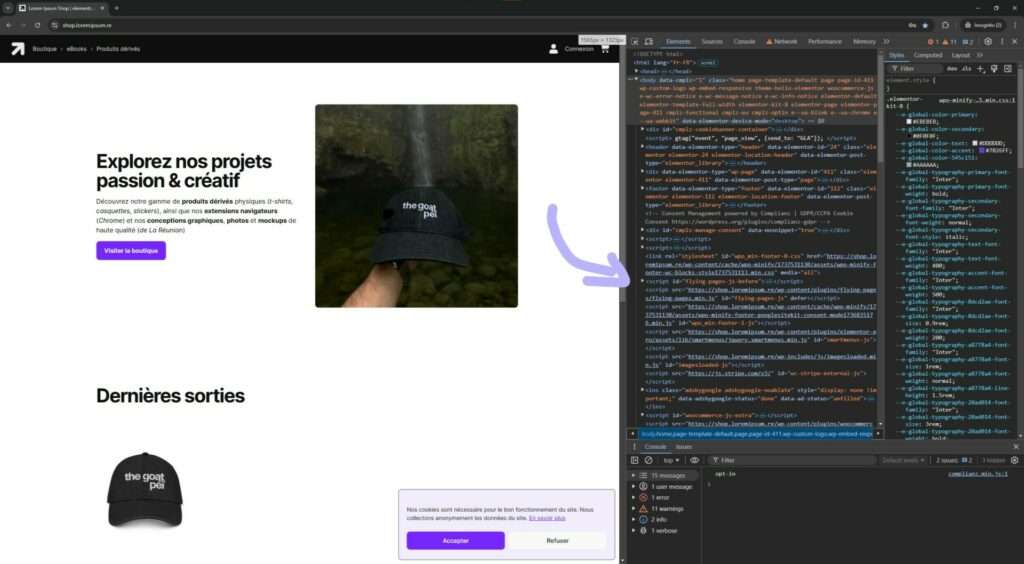Click the Visiter la boutique button
Screen dimensions: 1024x564
point(131,251)
